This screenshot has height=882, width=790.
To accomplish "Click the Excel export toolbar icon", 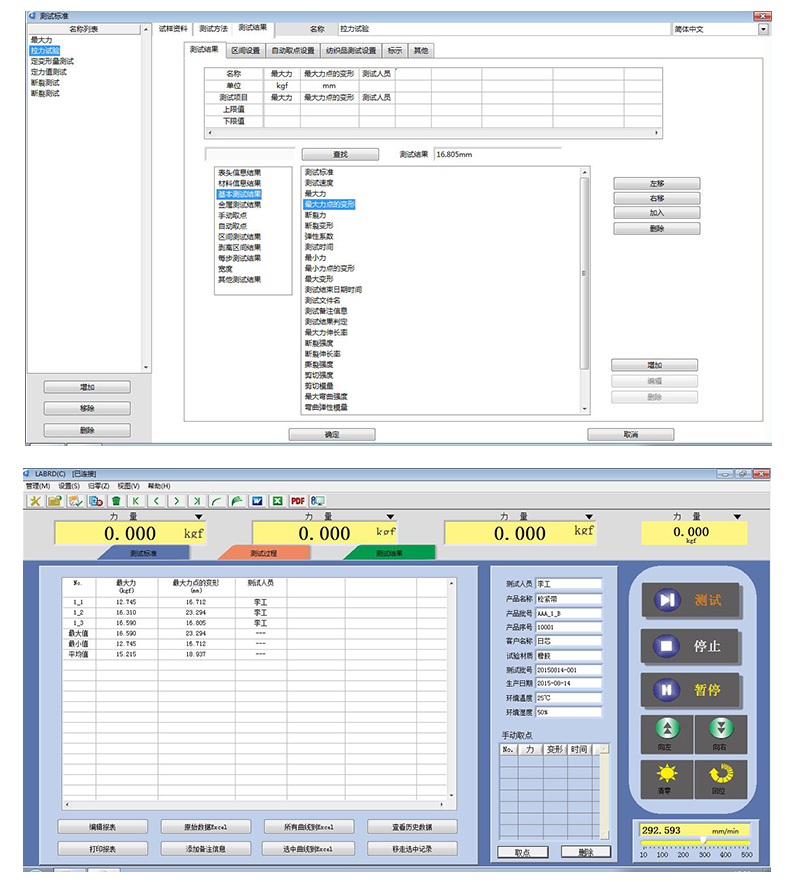I will click(x=277, y=500).
